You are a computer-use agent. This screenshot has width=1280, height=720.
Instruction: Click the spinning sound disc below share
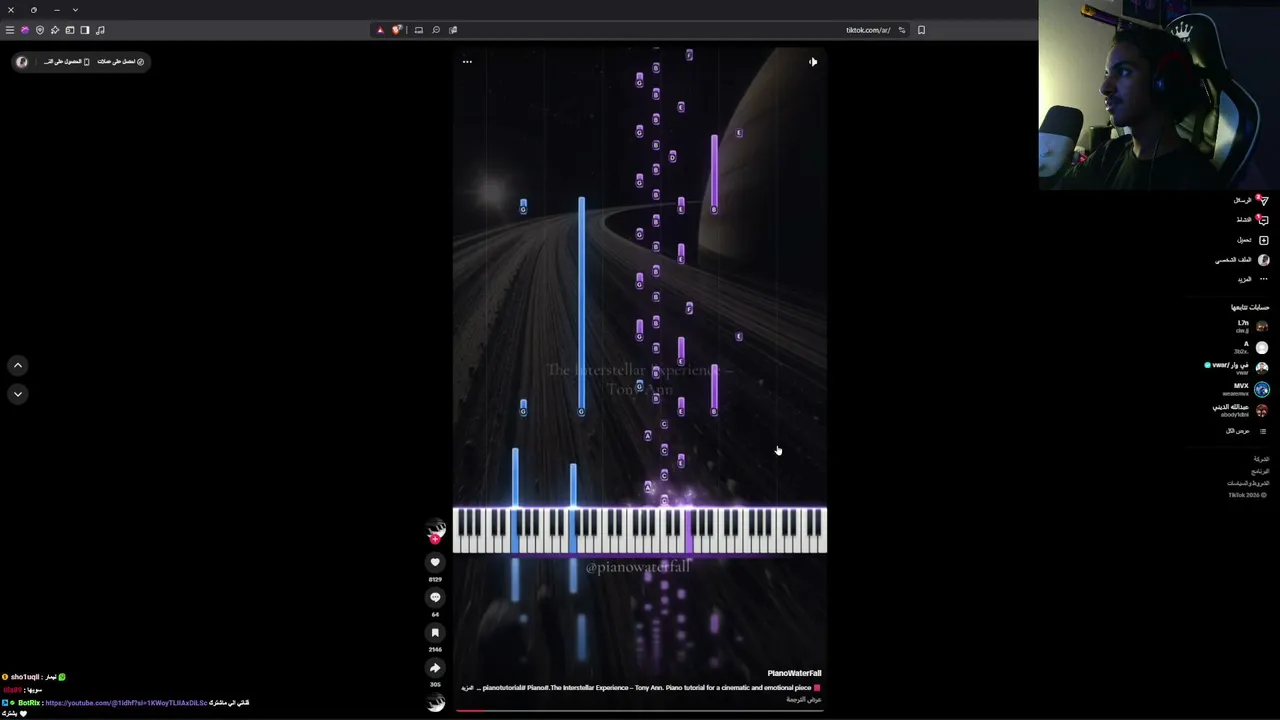click(435, 702)
